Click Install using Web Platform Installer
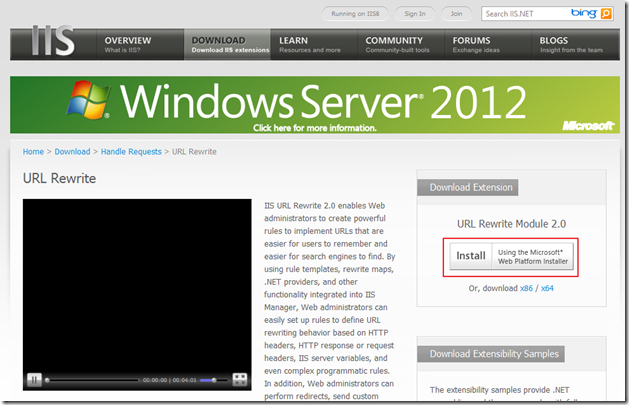This screenshot has width=629, height=405. click(511, 256)
